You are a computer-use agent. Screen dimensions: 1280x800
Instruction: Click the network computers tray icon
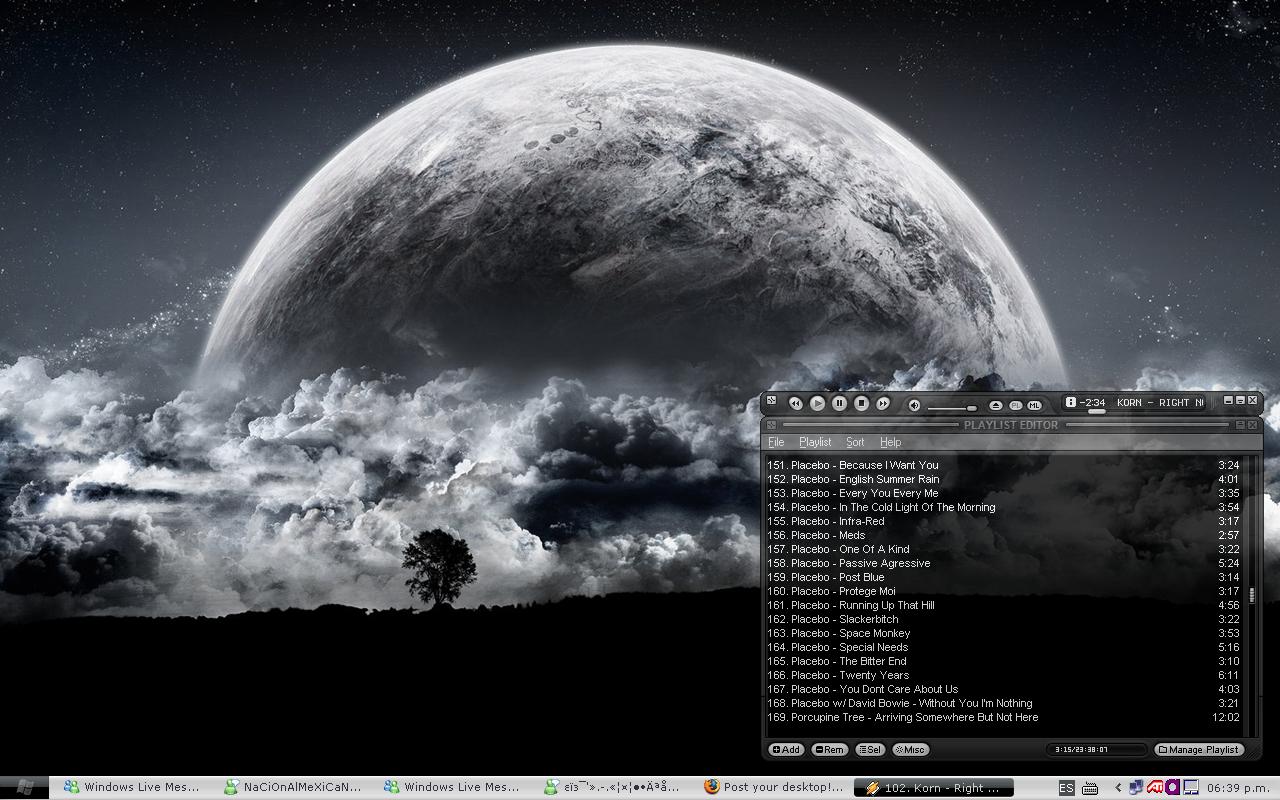(x=1136, y=787)
